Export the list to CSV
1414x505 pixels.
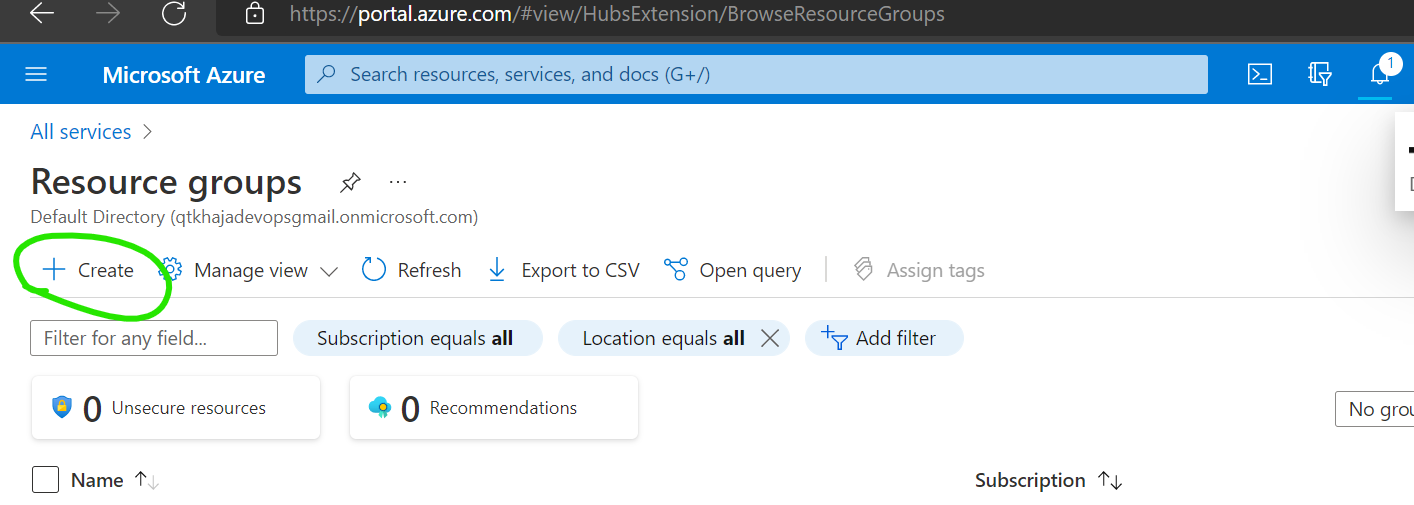pyautogui.click(x=563, y=270)
